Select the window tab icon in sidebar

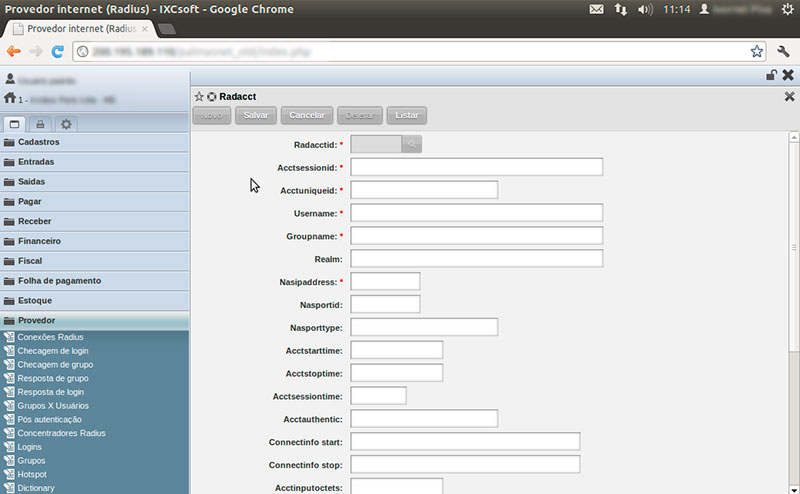pyautogui.click(x=14, y=124)
